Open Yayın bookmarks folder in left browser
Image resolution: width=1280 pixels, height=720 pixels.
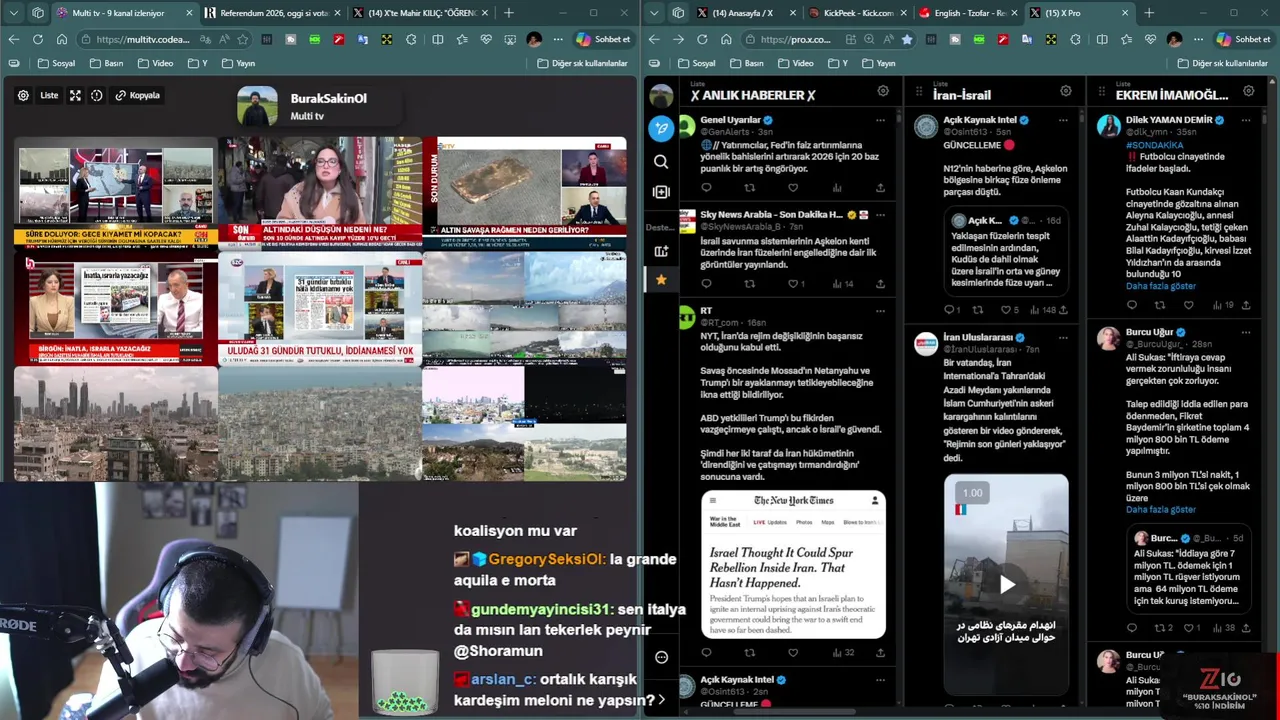238,63
